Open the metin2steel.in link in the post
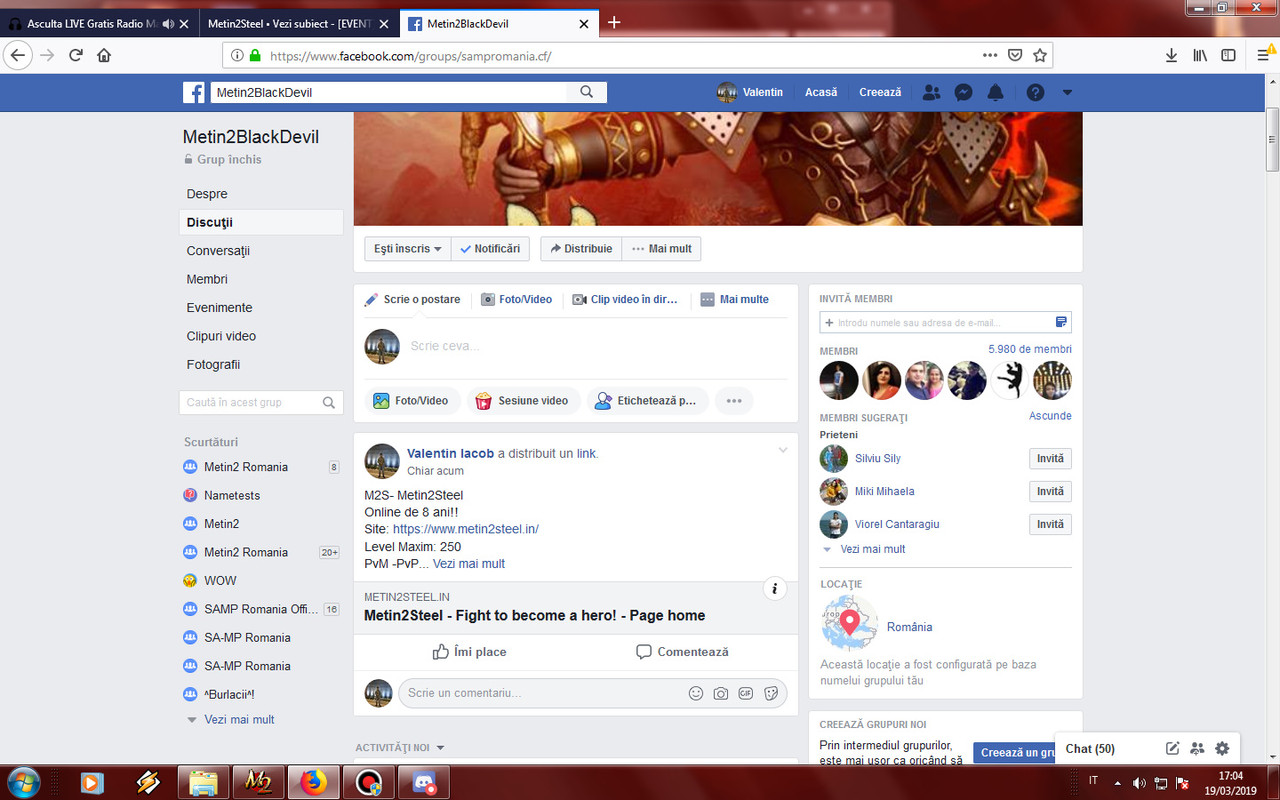The image size is (1280, 800). pyautogui.click(x=466, y=528)
